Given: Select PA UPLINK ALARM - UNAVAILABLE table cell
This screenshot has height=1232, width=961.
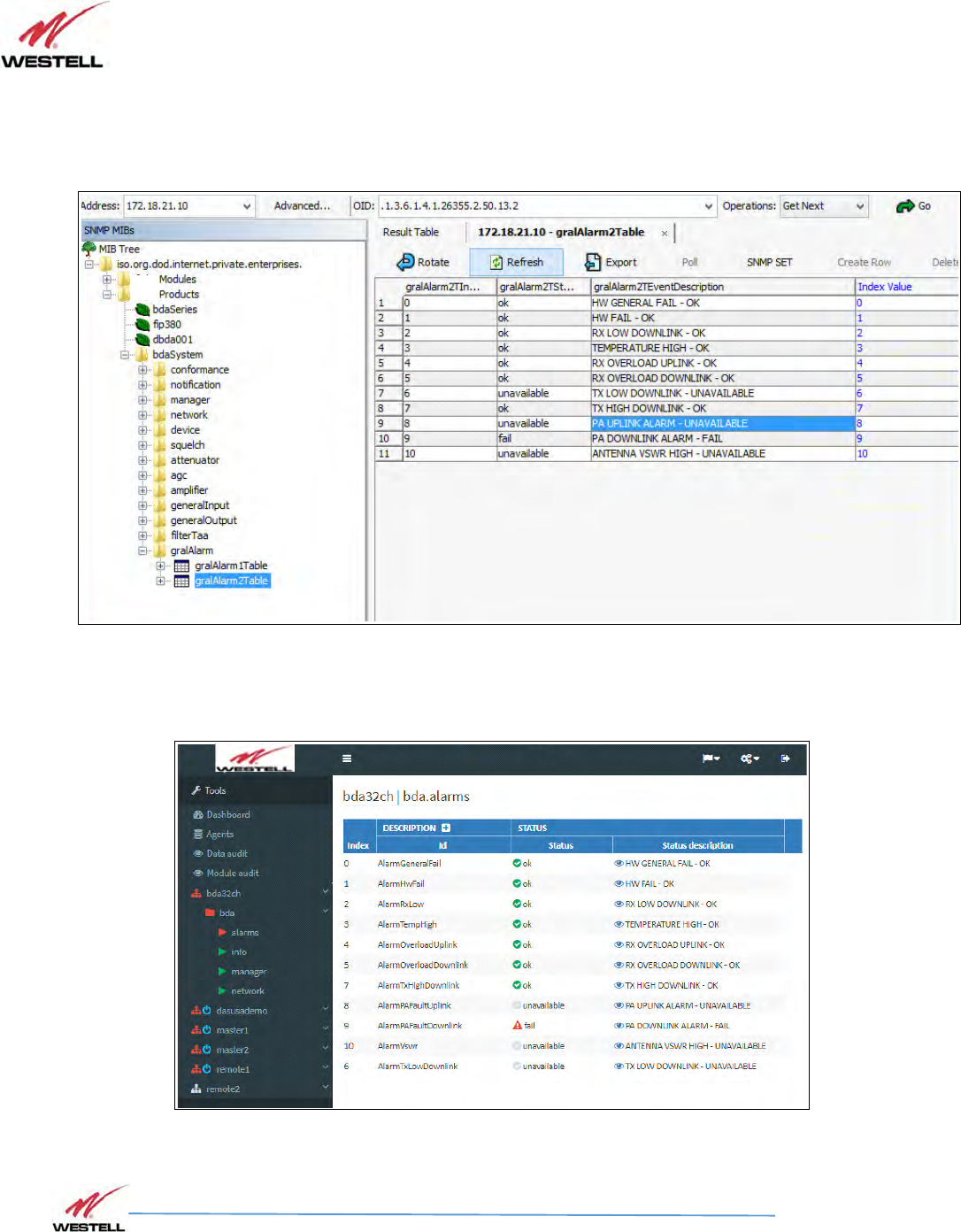Looking at the screenshot, I should click(722, 423).
